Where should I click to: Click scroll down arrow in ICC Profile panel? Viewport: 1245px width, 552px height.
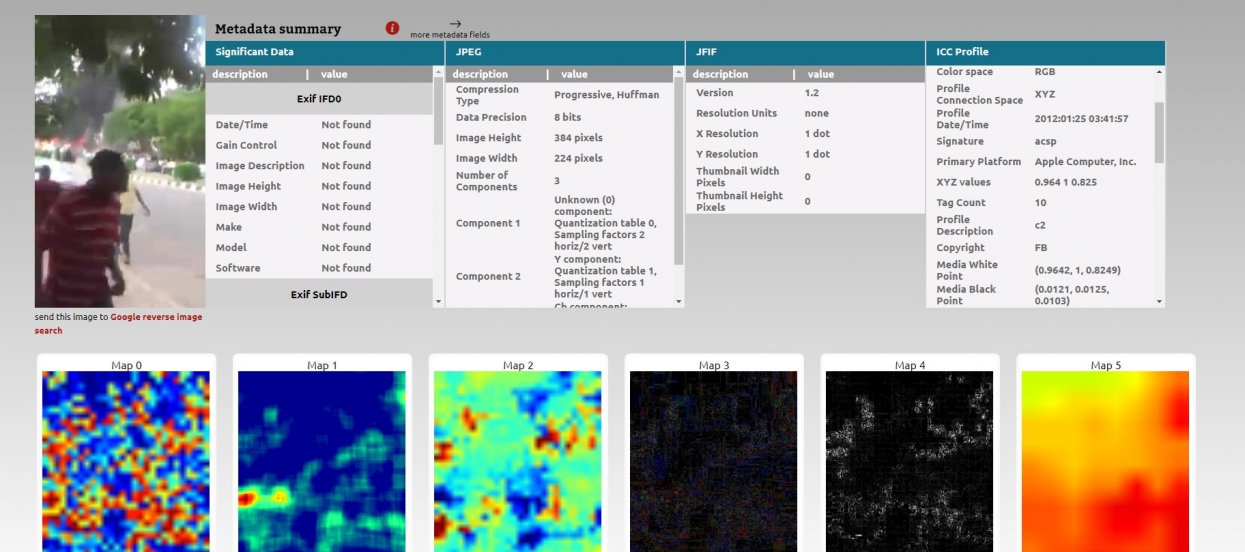pyautogui.click(x=1159, y=301)
